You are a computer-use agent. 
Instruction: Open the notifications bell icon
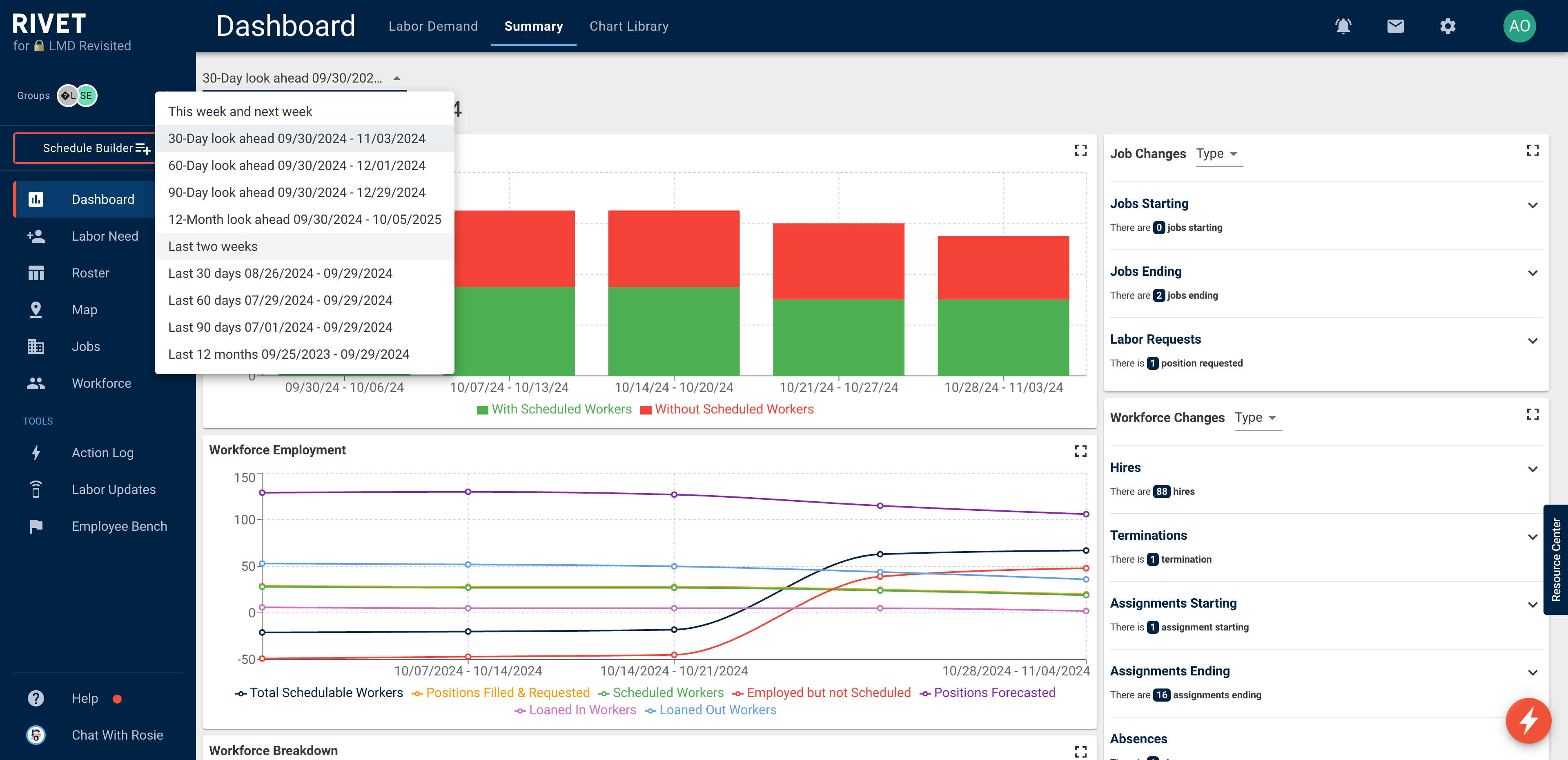1343,26
